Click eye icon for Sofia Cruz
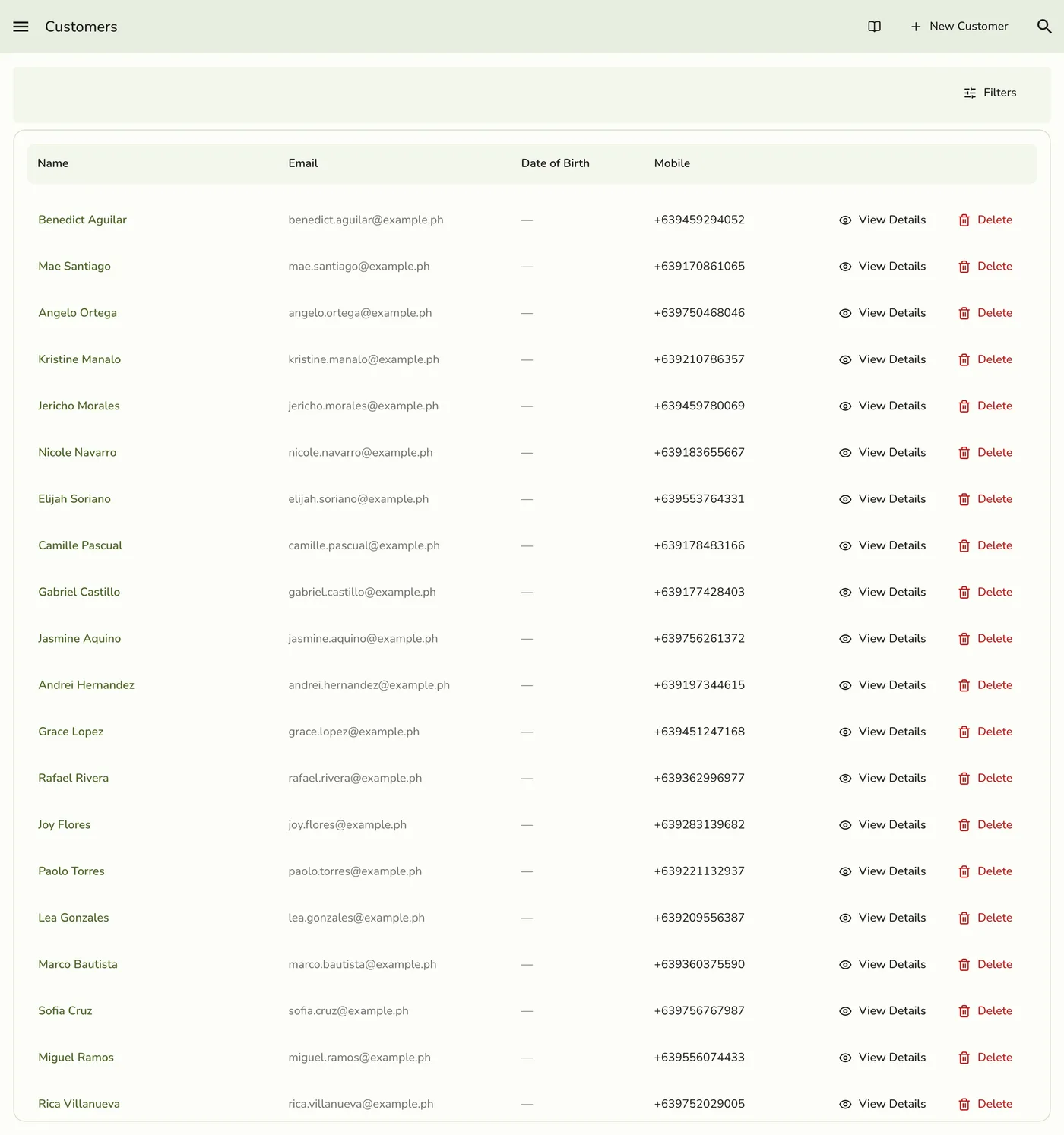 tap(845, 1011)
